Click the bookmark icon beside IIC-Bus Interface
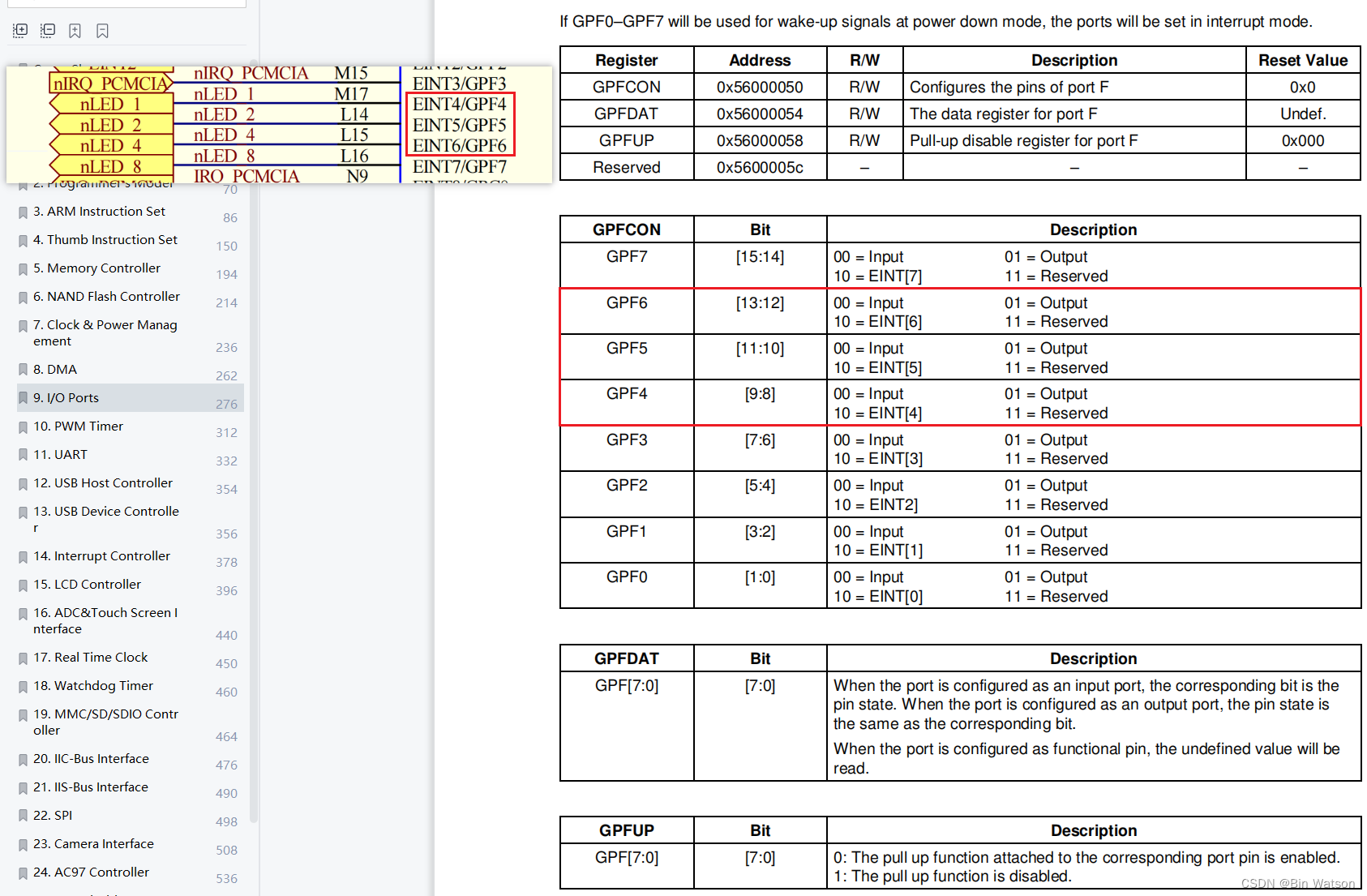 click(23, 760)
